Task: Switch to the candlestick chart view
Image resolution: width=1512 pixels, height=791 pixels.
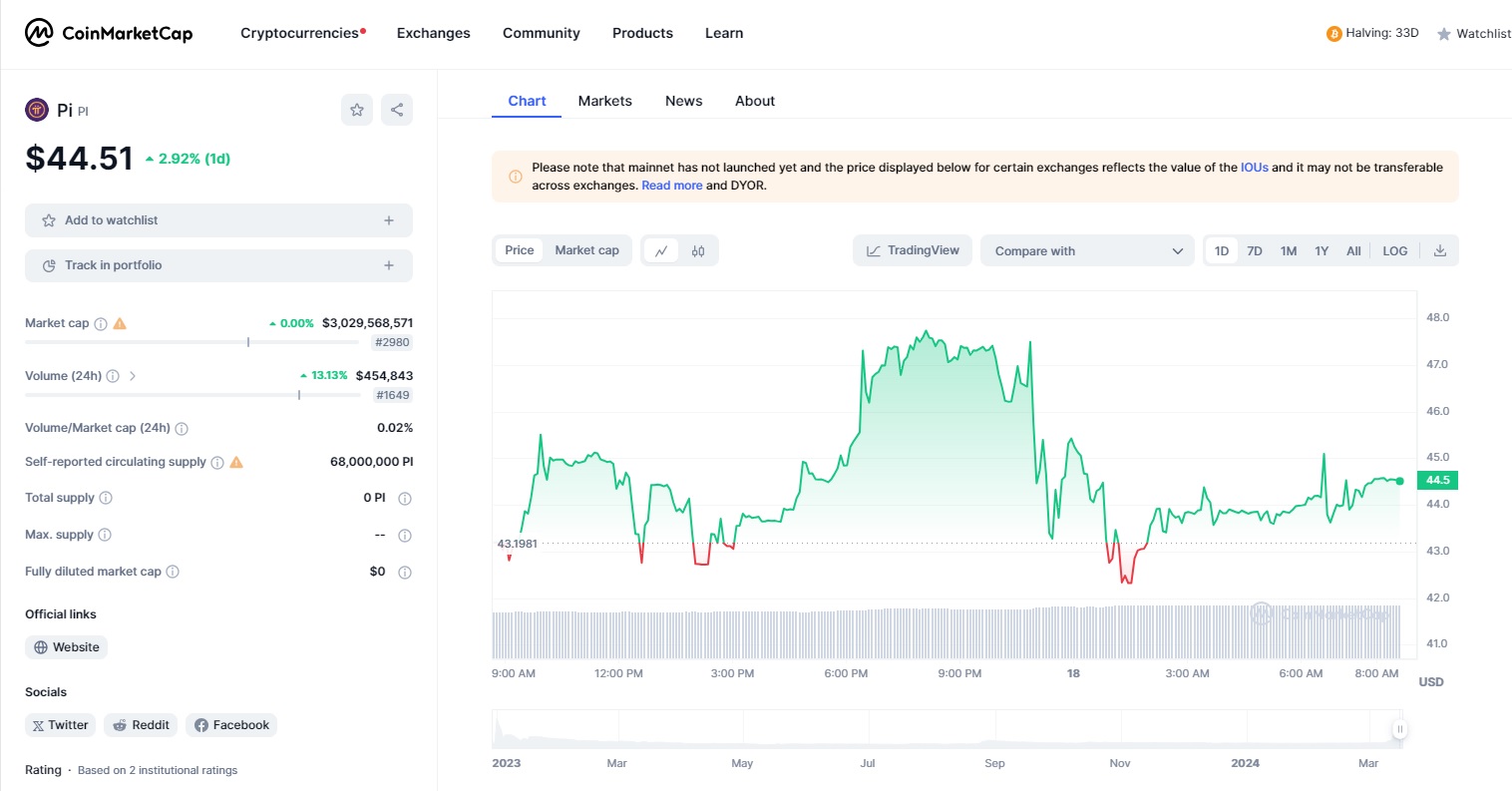Action: (x=698, y=251)
